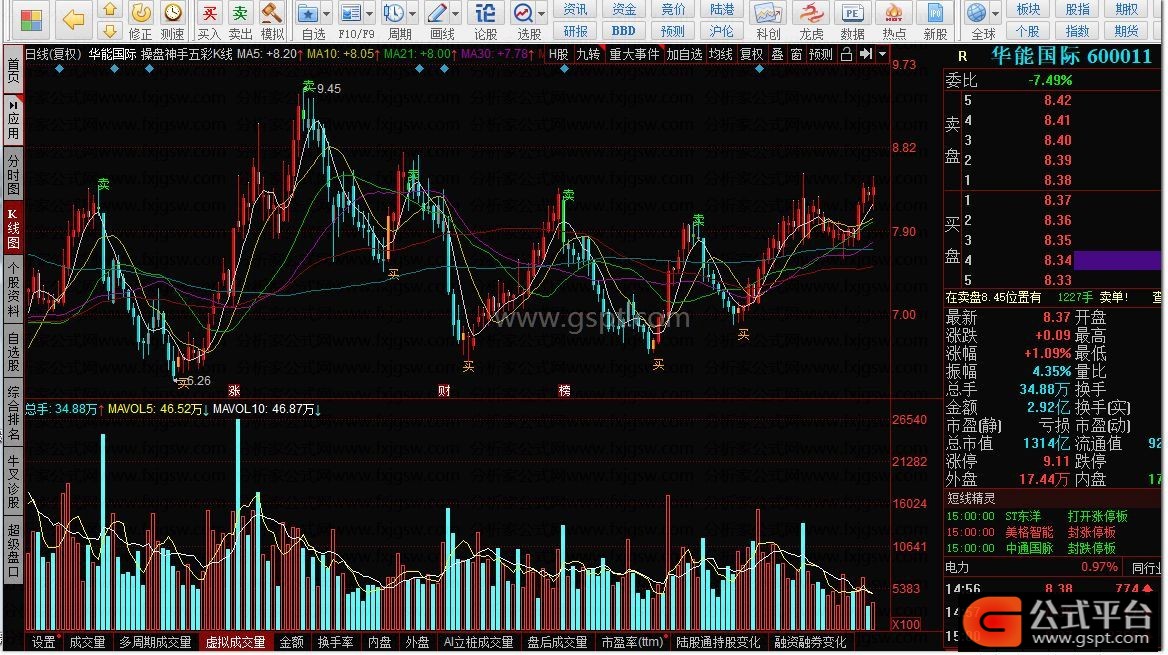Click the 资金 capital flow button
1168x655 pixels.
[623, 10]
